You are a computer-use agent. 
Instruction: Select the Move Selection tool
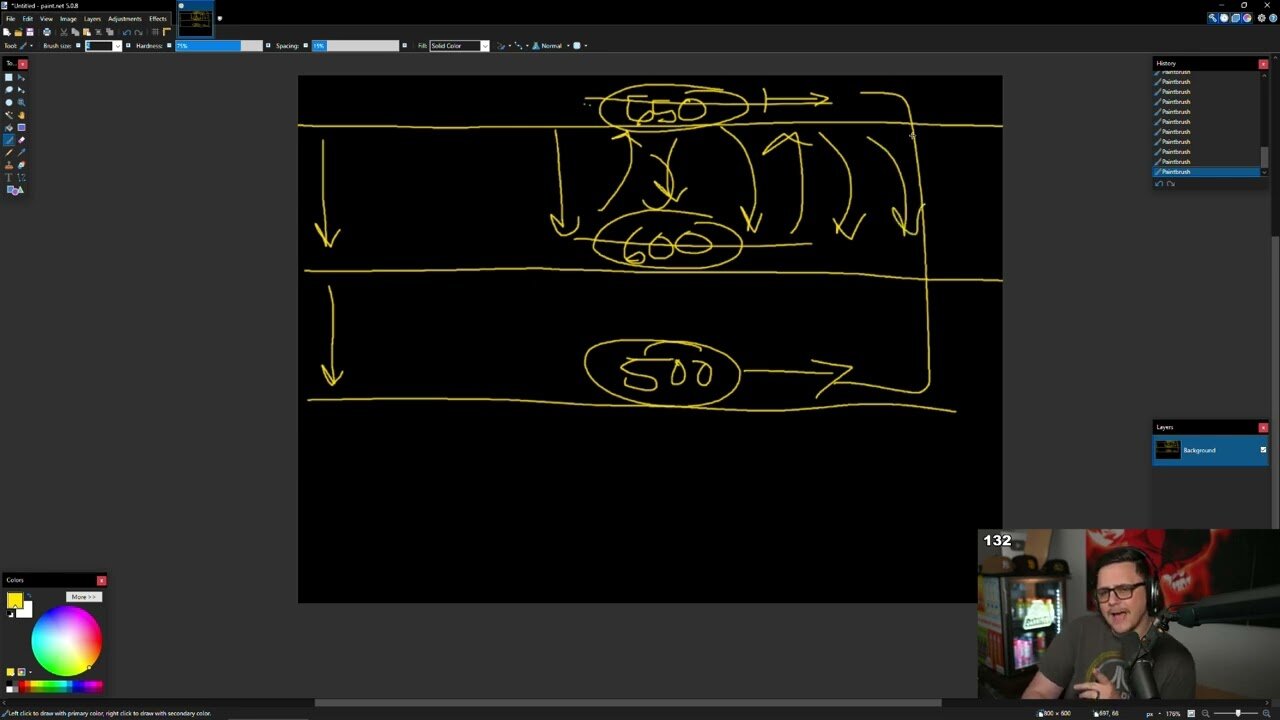click(21, 89)
